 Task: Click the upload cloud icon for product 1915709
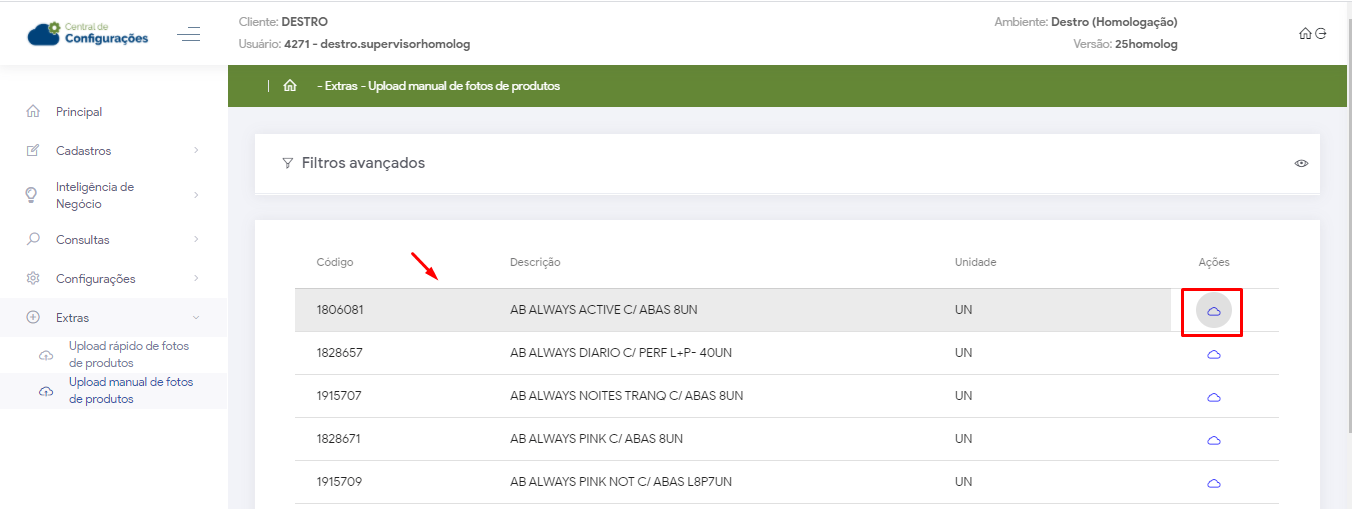pyautogui.click(x=1214, y=483)
